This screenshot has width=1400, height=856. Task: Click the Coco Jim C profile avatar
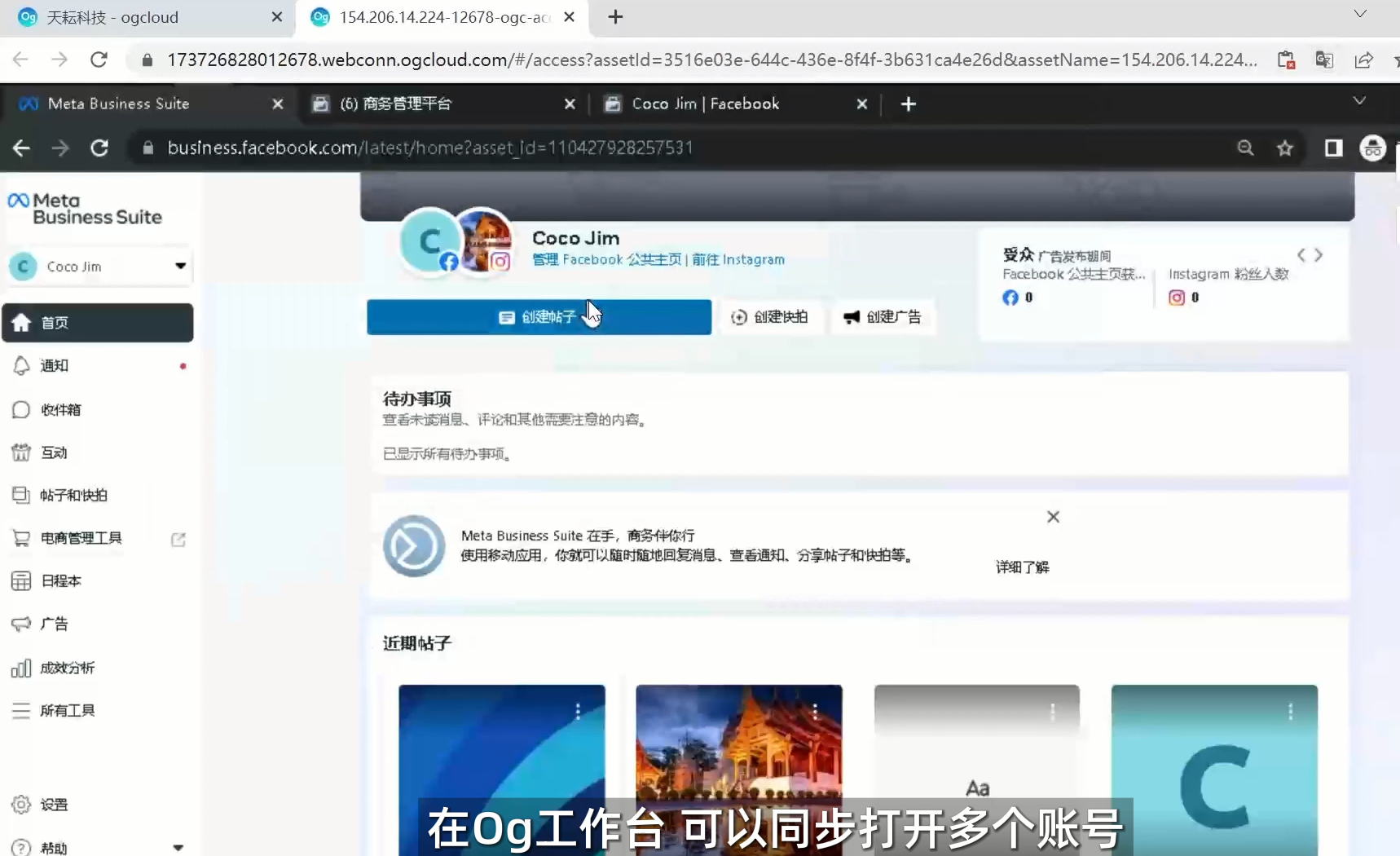click(x=429, y=240)
